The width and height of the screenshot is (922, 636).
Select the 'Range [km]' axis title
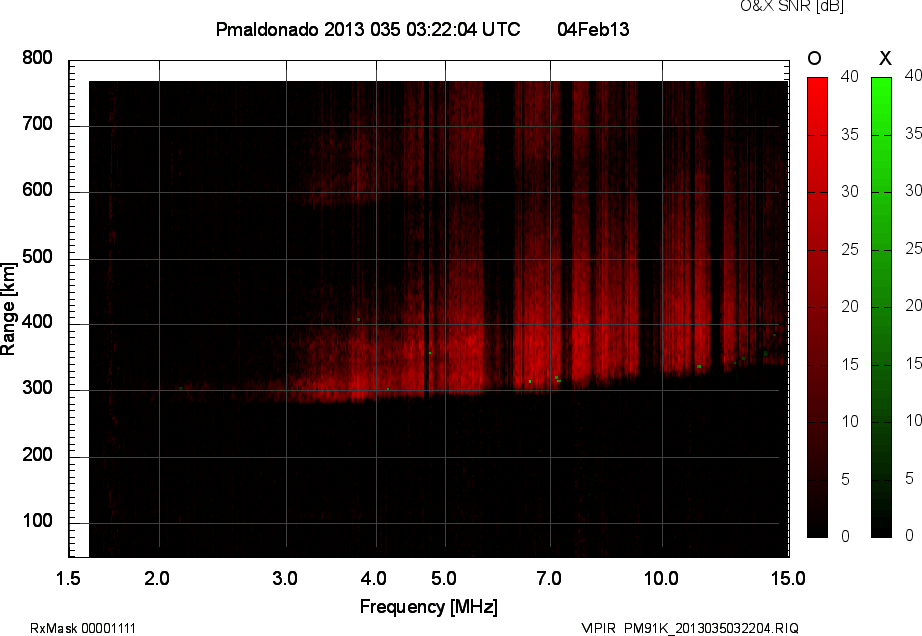8,309
